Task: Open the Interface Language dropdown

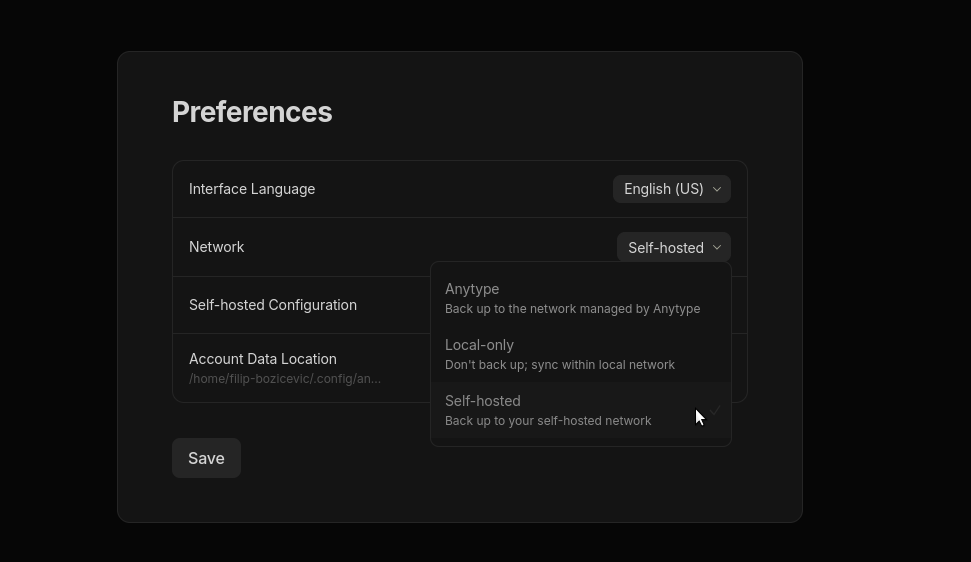Action: point(671,189)
